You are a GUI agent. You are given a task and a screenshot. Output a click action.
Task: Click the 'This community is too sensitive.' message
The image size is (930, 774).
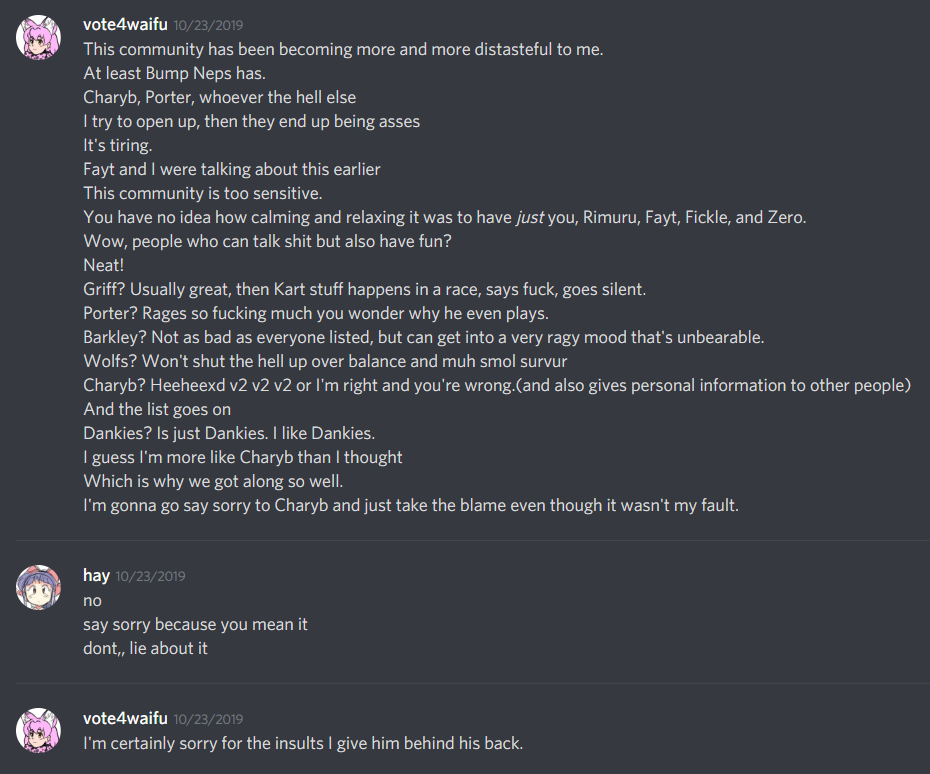(202, 193)
